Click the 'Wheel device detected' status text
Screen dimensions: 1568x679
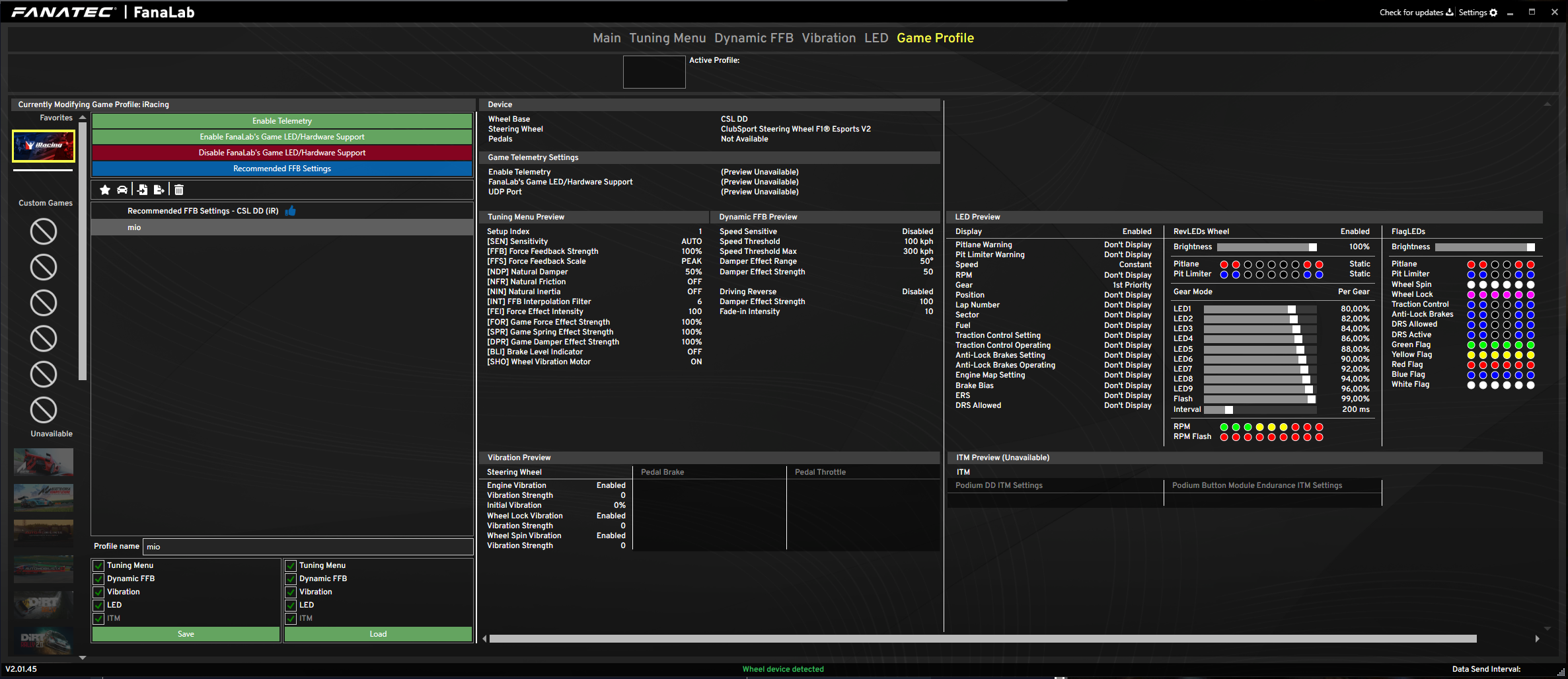pos(783,669)
